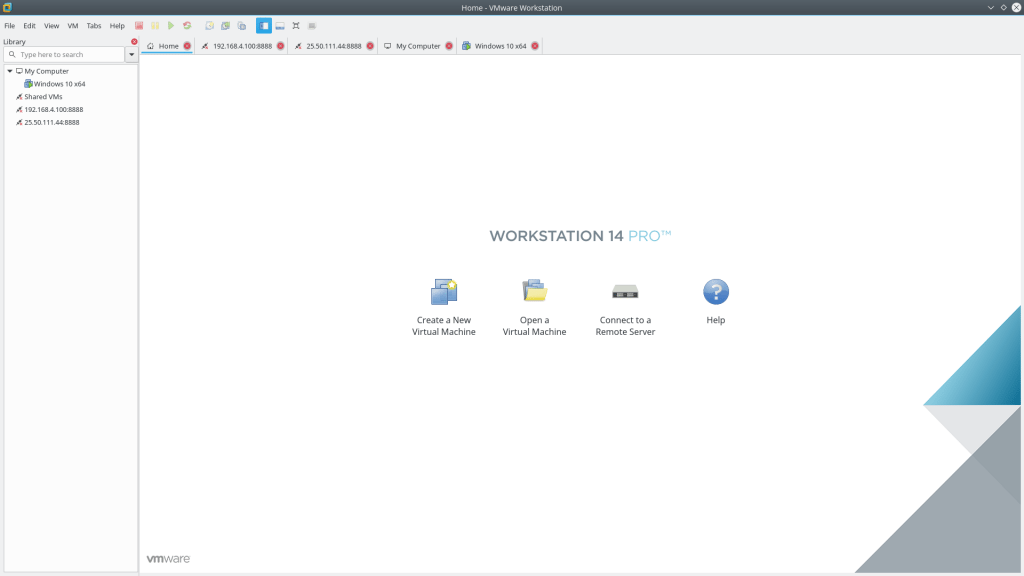
Task: Click the Open a Virtual Machine label
Action: [x=534, y=326]
